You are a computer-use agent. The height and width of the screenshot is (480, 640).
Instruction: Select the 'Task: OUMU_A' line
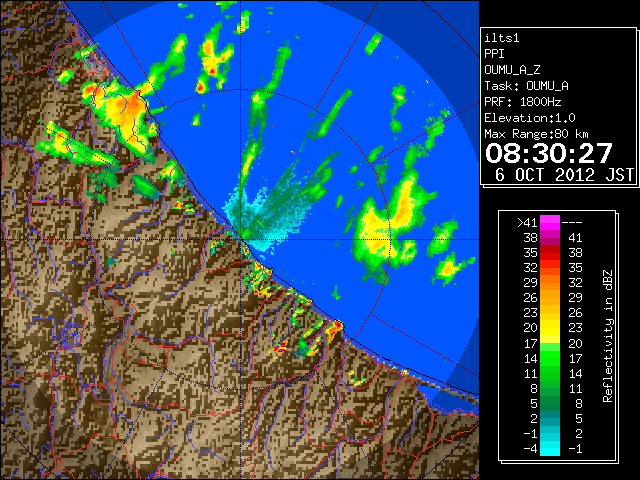tap(526, 86)
